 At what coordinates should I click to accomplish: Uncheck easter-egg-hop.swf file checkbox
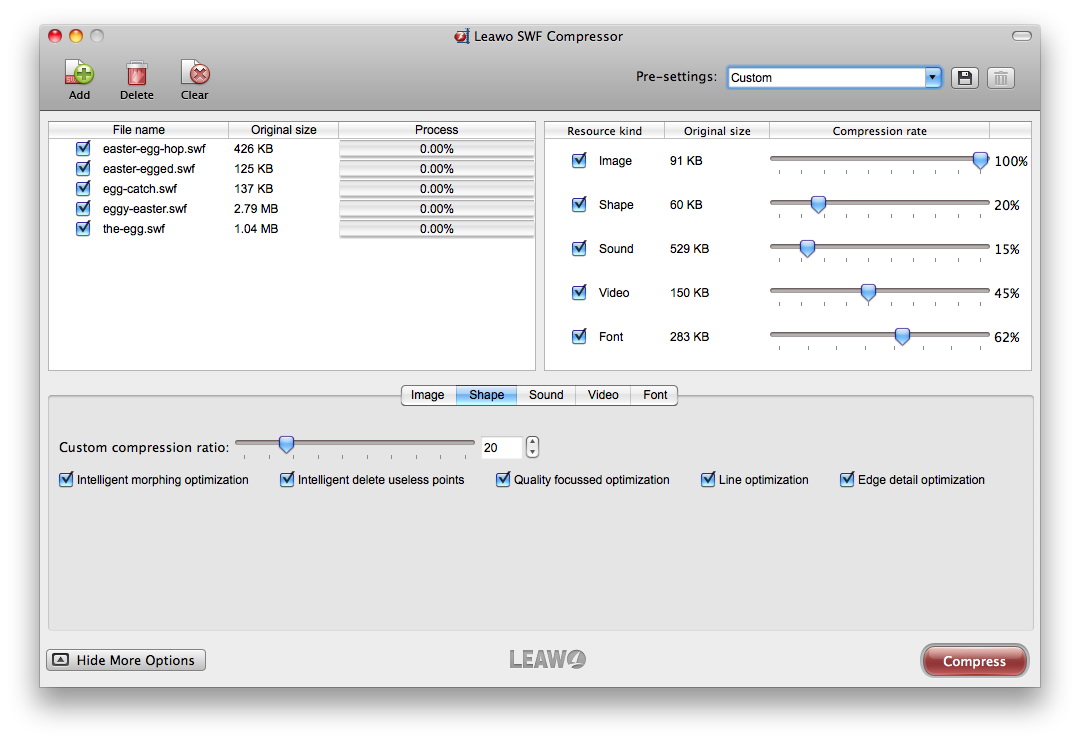click(x=83, y=148)
